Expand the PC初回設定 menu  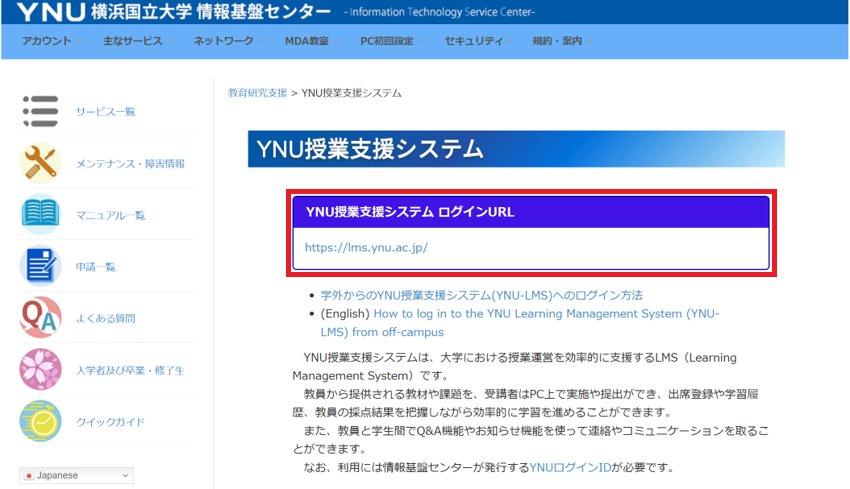click(x=391, y=41)
